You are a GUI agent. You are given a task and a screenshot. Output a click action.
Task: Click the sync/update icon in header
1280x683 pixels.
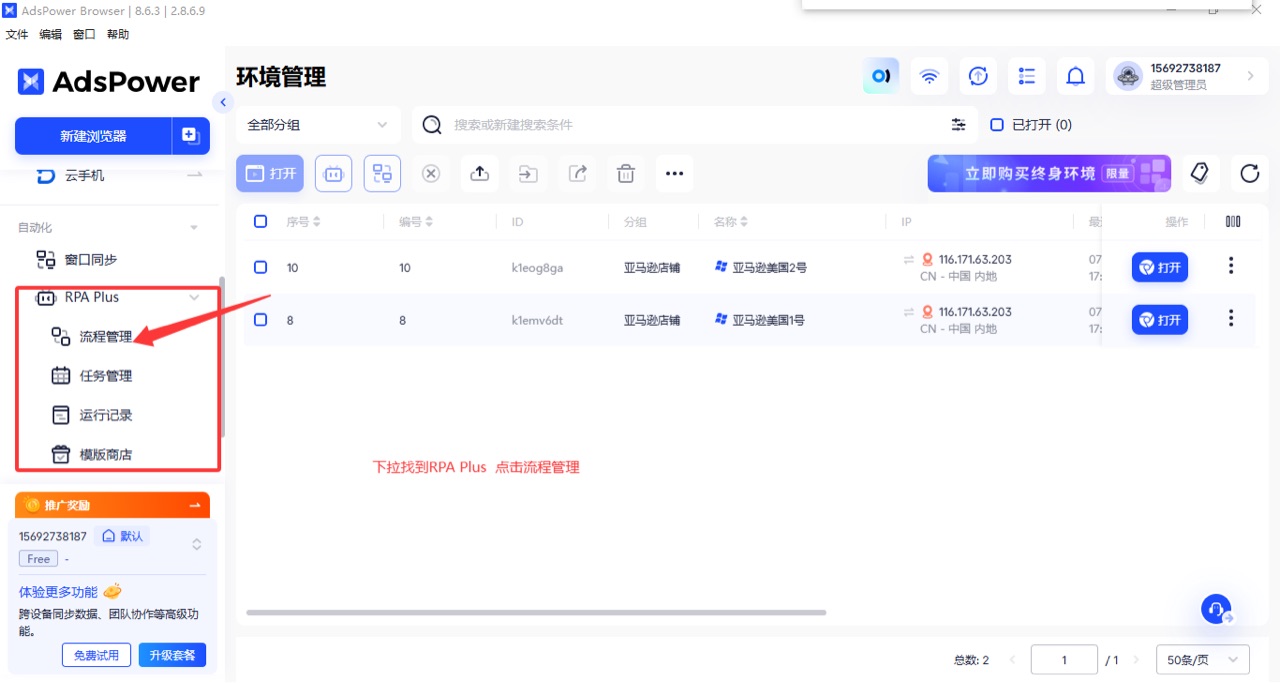(979, 76)
